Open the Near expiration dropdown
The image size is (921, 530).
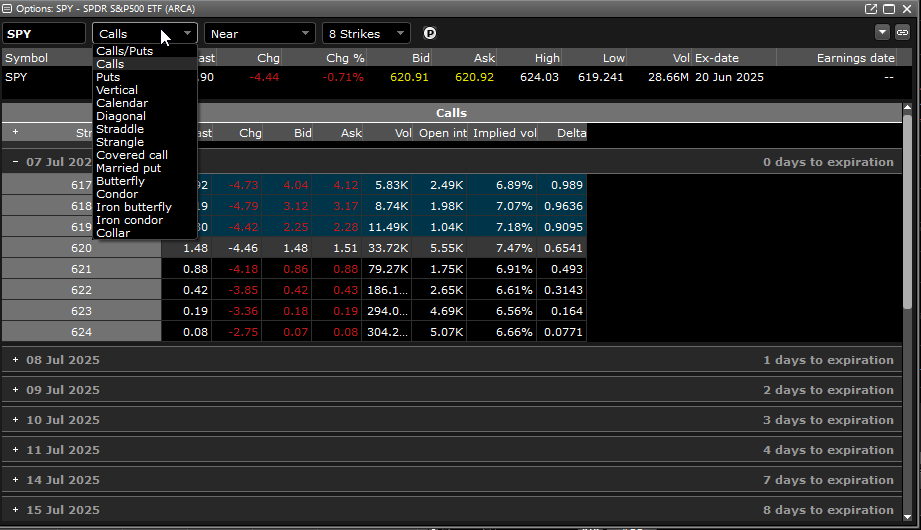[260, 33]
